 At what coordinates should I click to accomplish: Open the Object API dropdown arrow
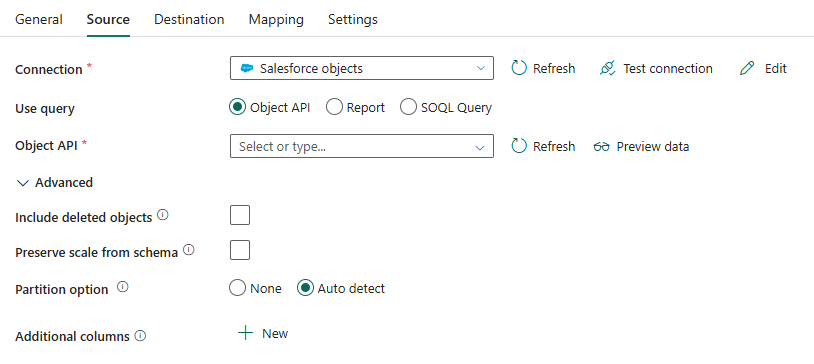[480, 147]
